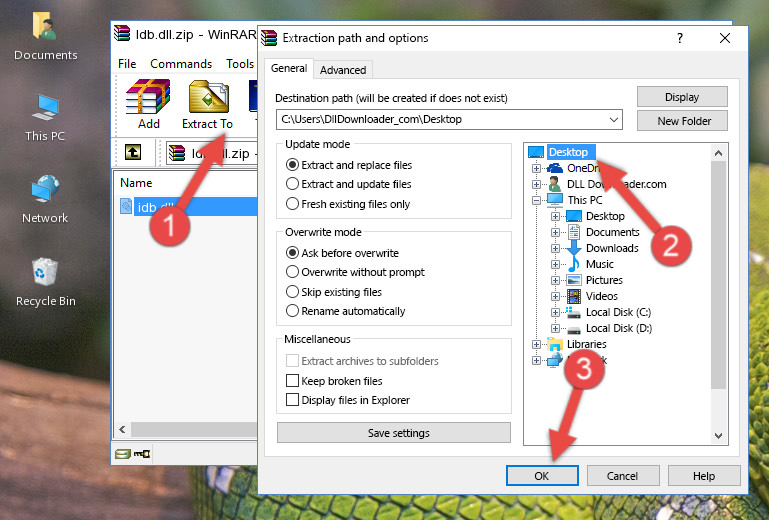The width and height of the screenshot is (769, 520).
Task: Open the This PC desktop icon
Action: (45, 118)
